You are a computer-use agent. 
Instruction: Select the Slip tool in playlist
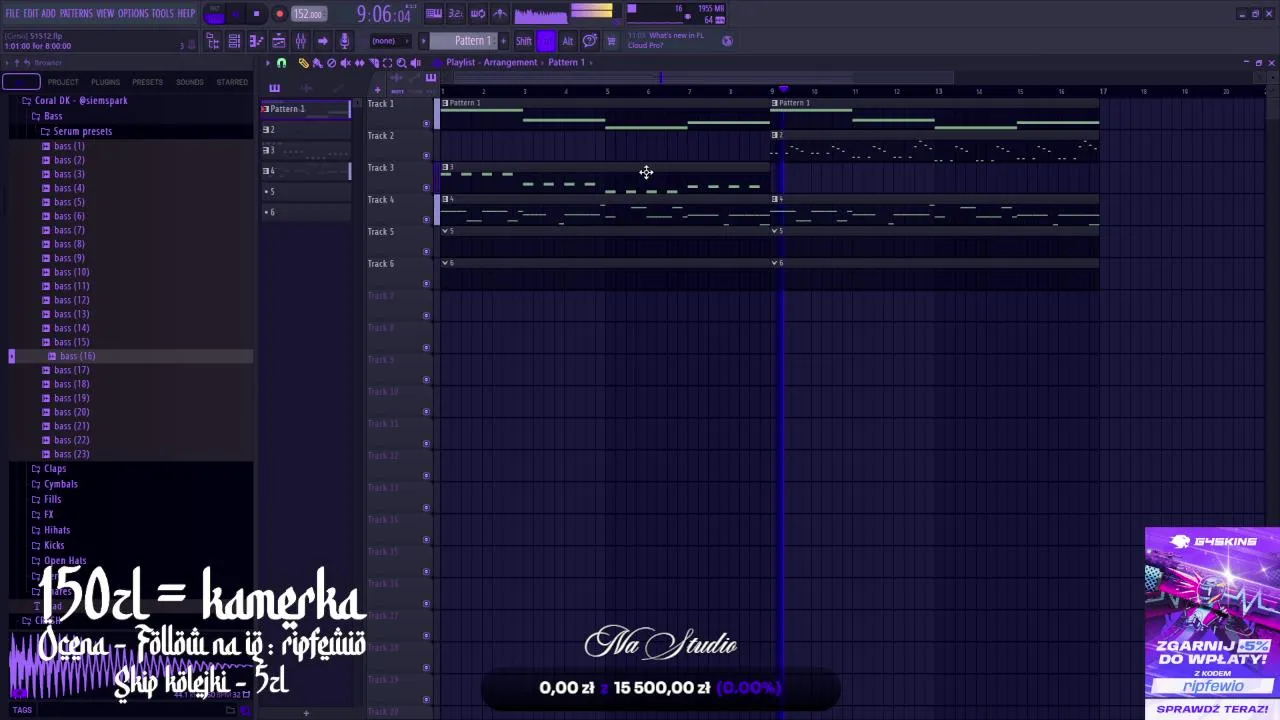tap(359, 63)
